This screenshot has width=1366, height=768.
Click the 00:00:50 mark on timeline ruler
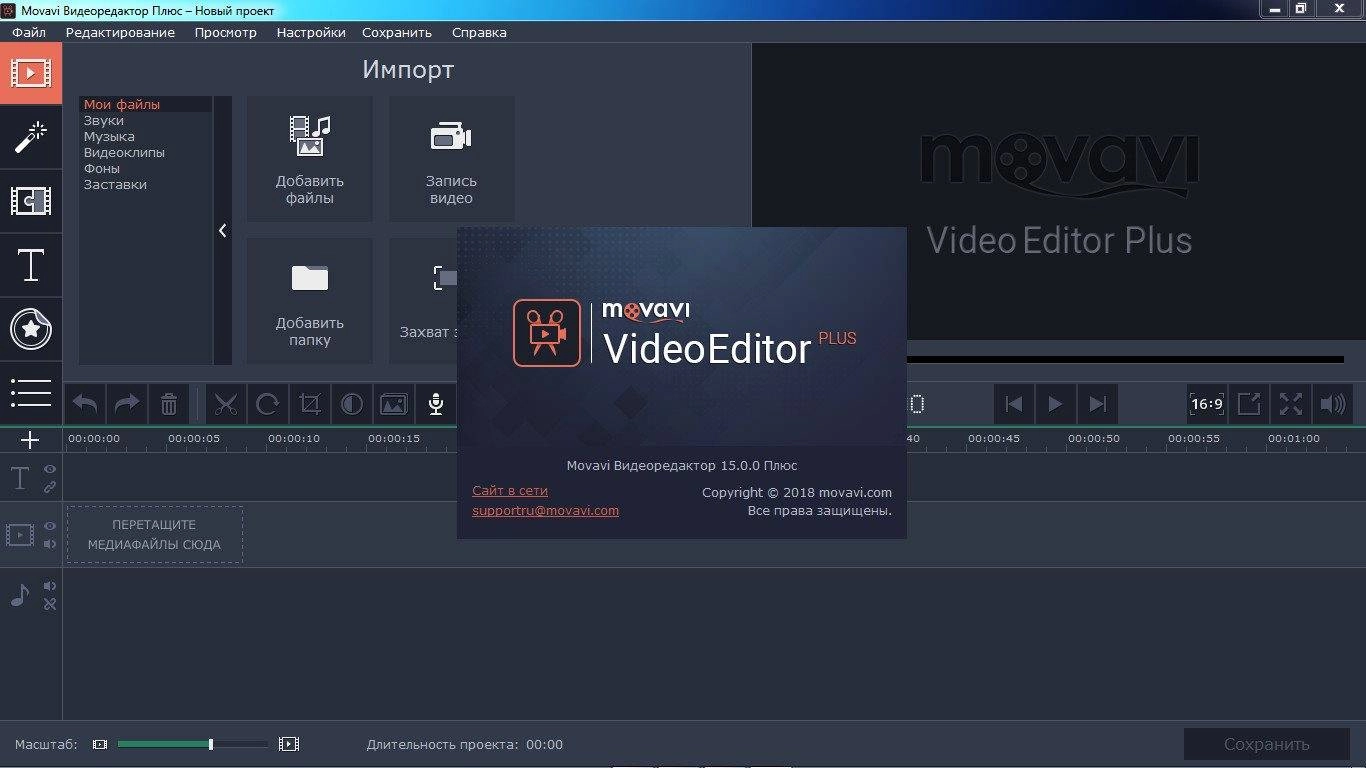1094,438
